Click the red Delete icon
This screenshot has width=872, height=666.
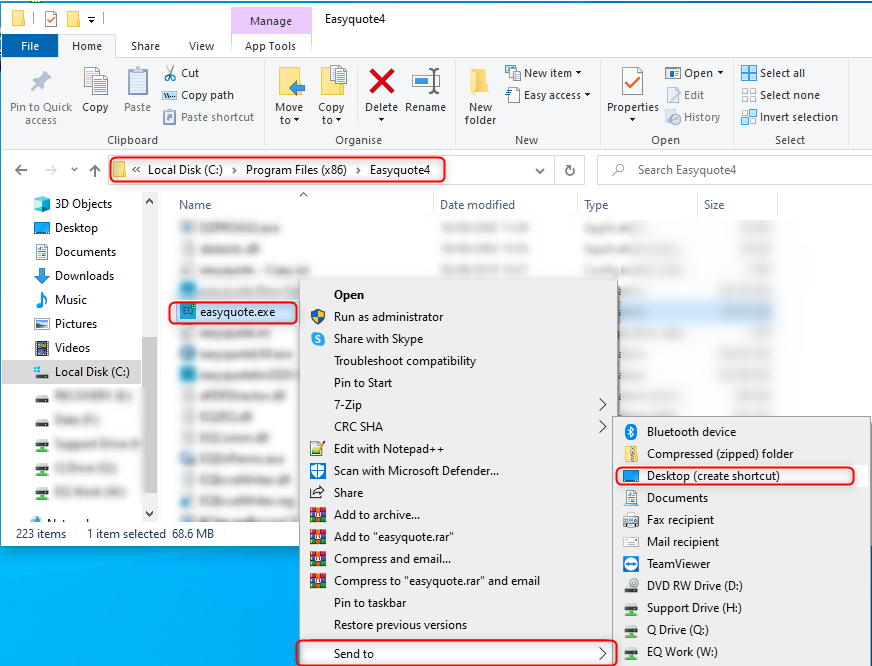382,81
